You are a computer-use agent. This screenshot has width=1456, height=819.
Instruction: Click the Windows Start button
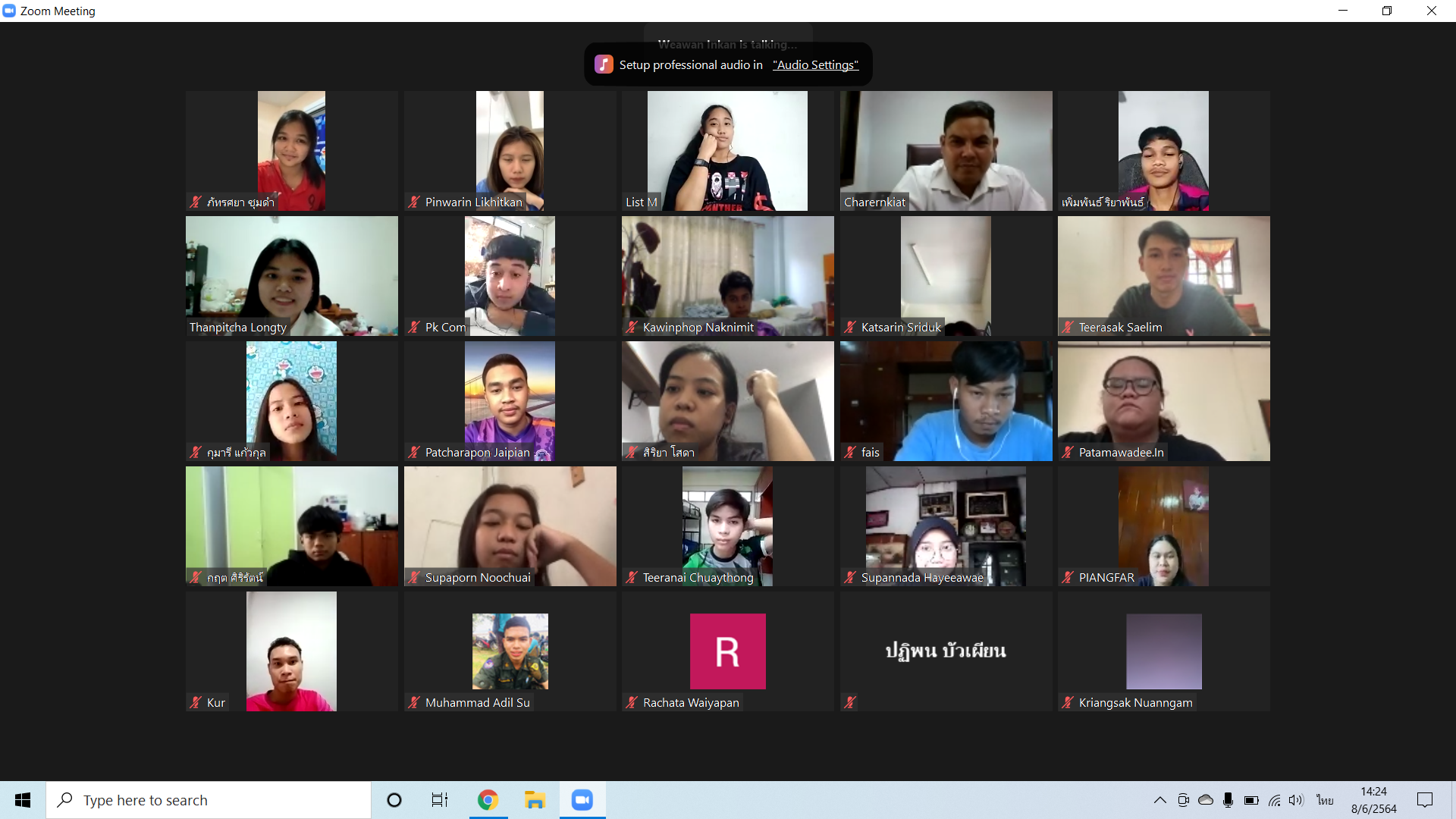coord(23,800)
